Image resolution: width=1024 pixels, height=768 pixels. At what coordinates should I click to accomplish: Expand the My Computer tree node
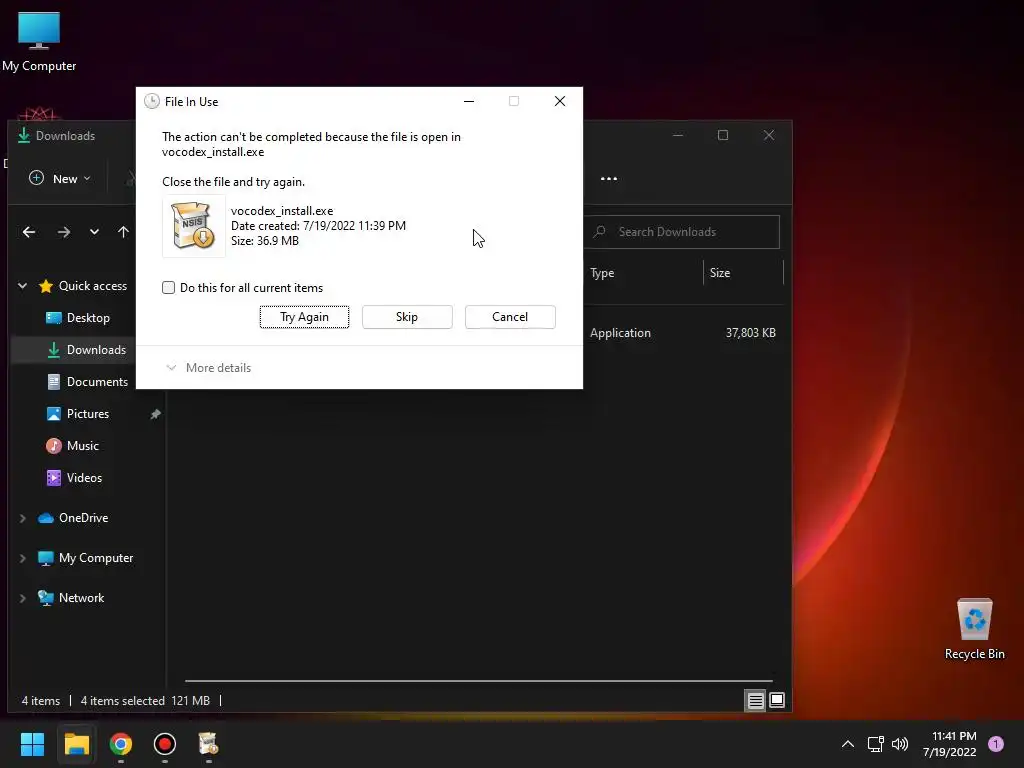23,558
